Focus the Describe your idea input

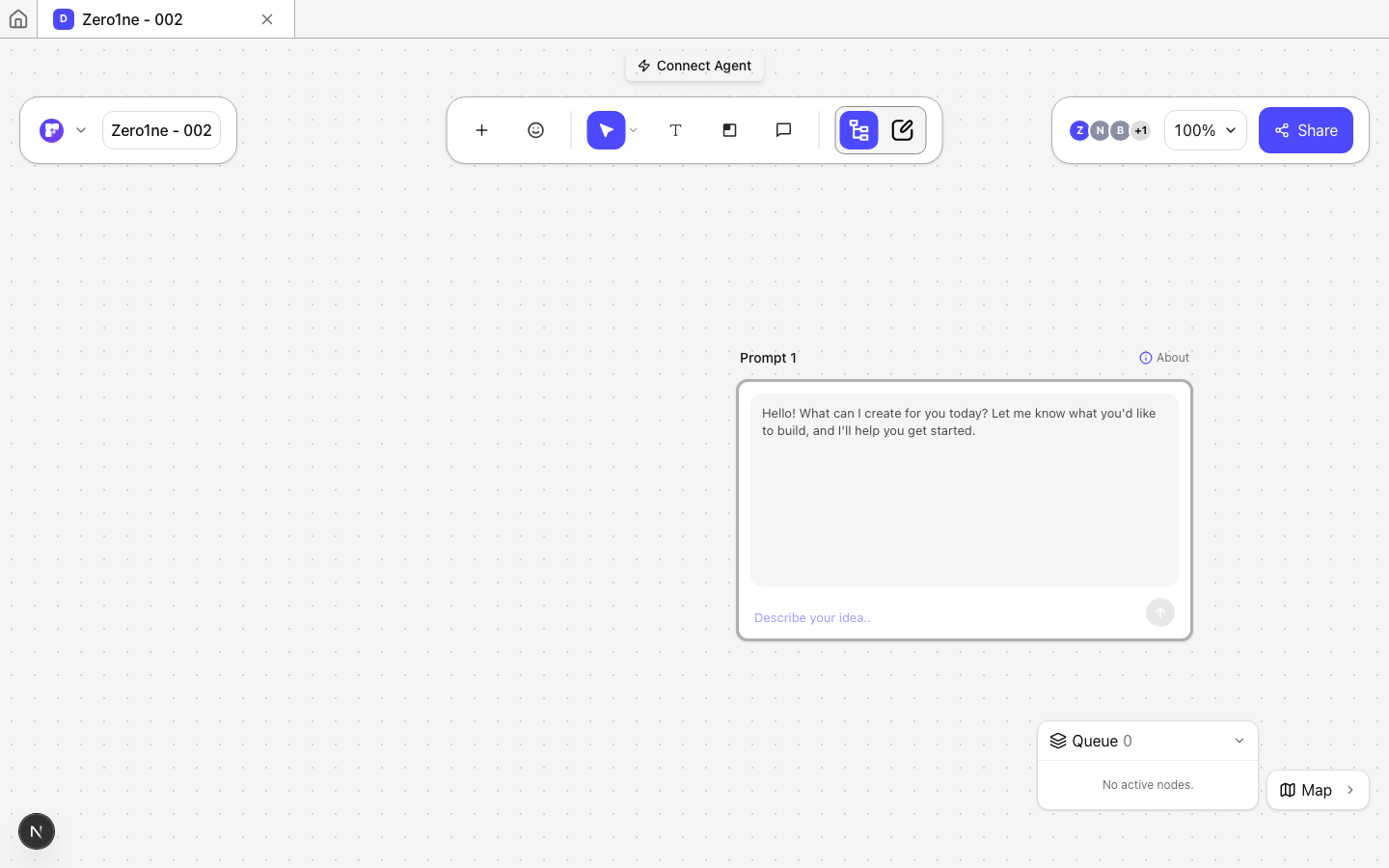[945, 617]
